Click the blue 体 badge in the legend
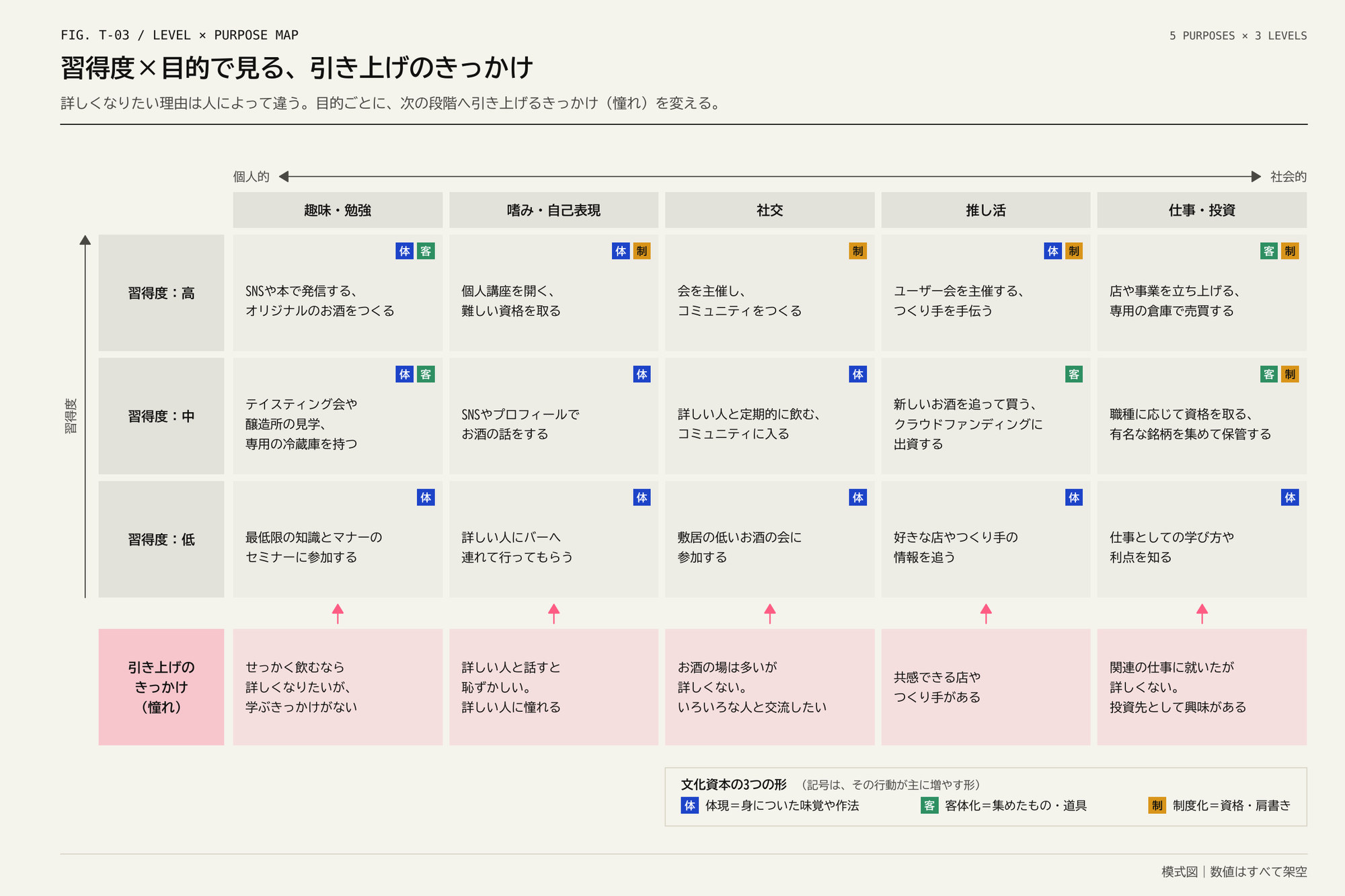This screenshot has width=1345, height=896. pyautogui.click(x=689, y=805)
